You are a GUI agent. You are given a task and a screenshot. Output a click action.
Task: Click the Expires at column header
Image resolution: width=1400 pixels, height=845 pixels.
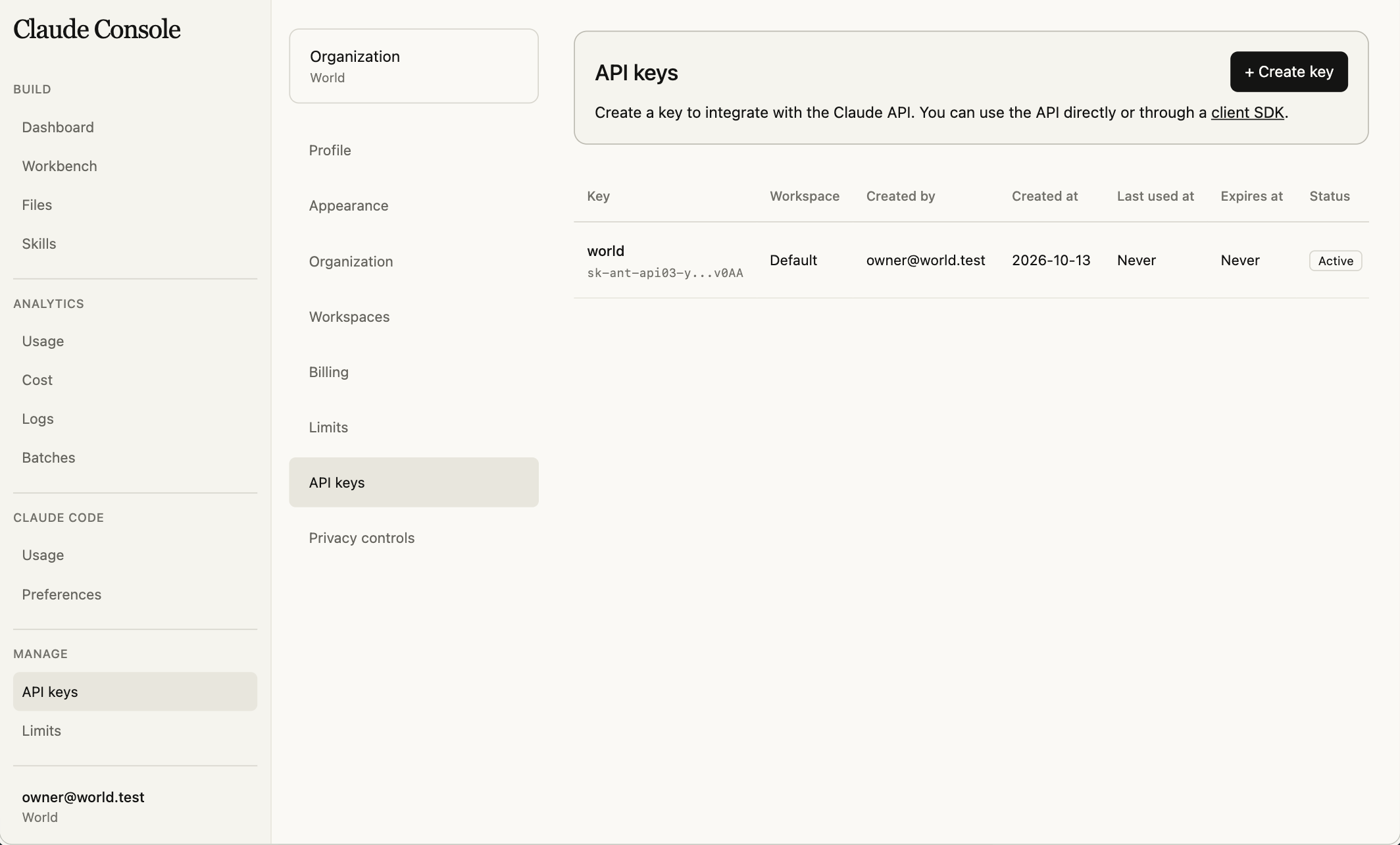pyautogui.click(x=1251, y=196)
